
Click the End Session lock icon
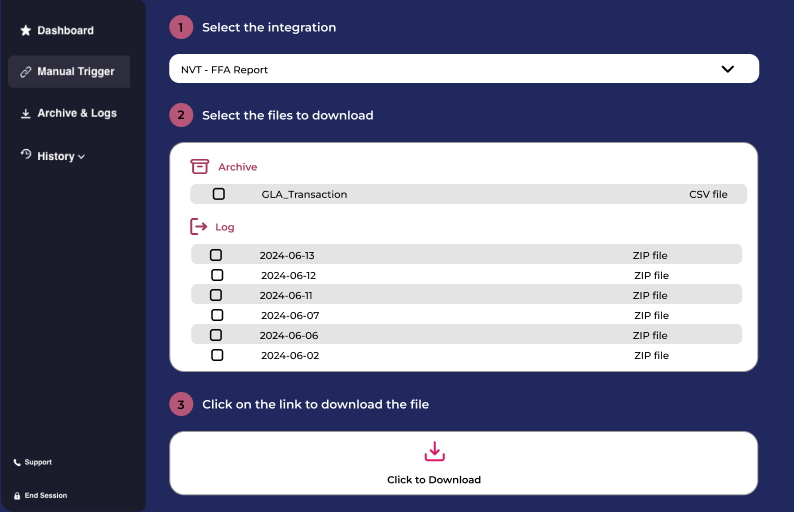coord(17,496)
